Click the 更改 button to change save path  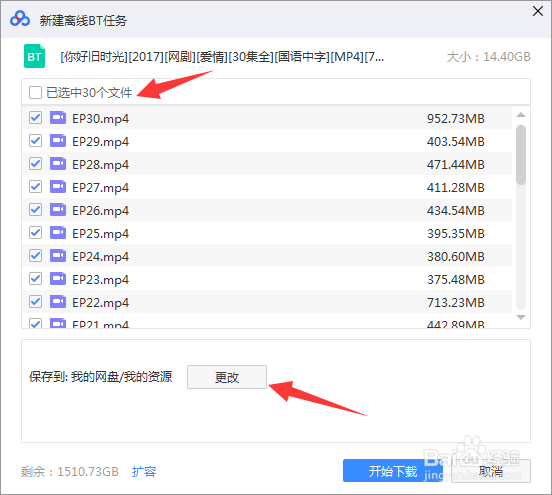[x=227, y=377]
